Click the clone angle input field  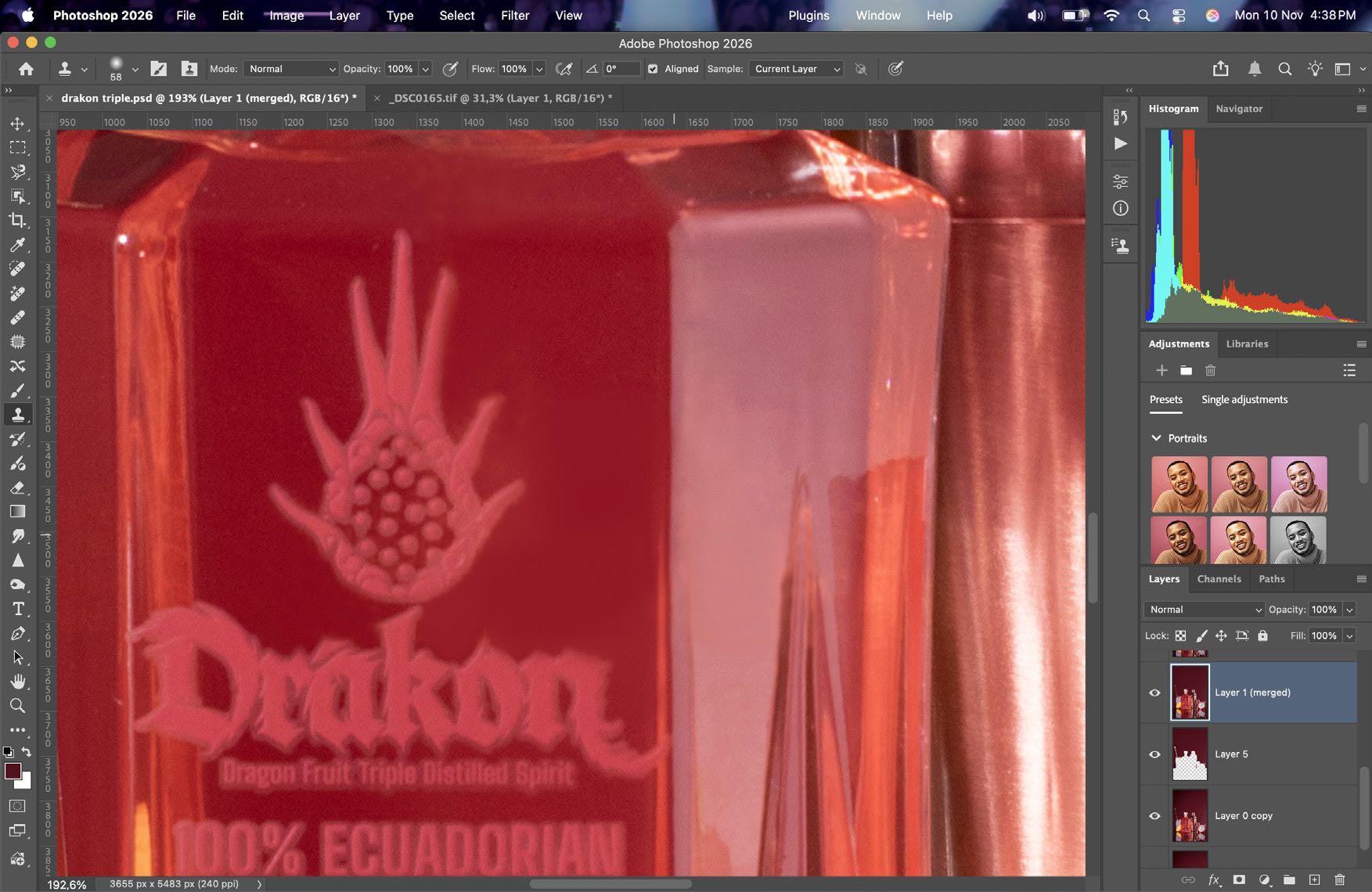pyautogui.click(x=621, y=69)
